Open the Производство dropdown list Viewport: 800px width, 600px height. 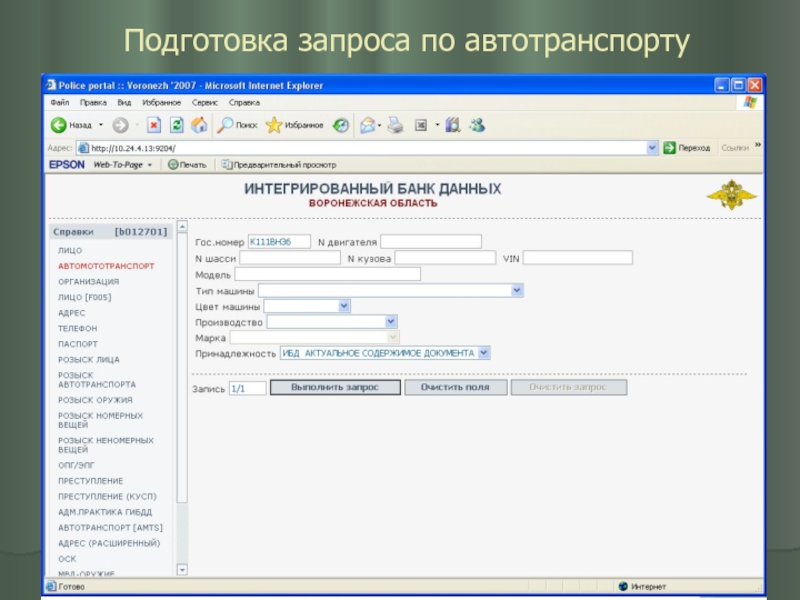click(x=391, y=322)
